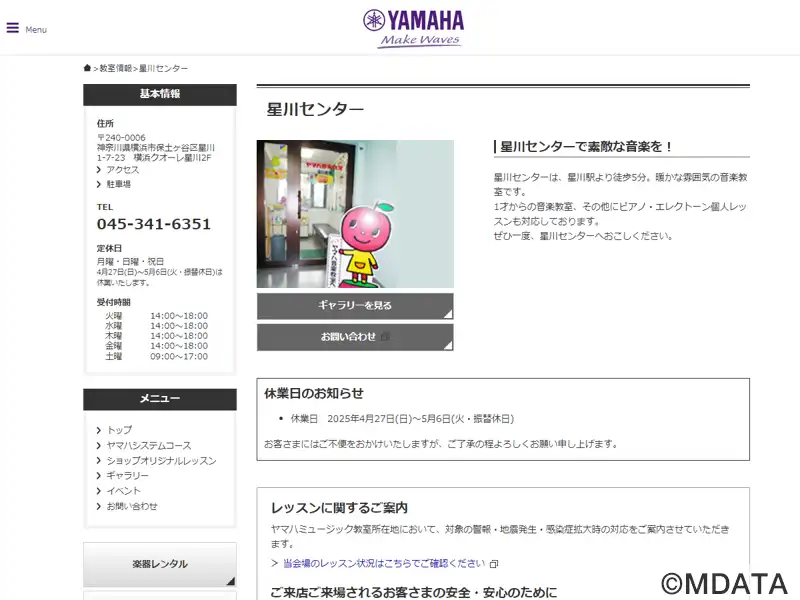The width and height of the screenshot is (800, 600).
Task: Click the Yamaha Make Waves logo
Action: 414,29
